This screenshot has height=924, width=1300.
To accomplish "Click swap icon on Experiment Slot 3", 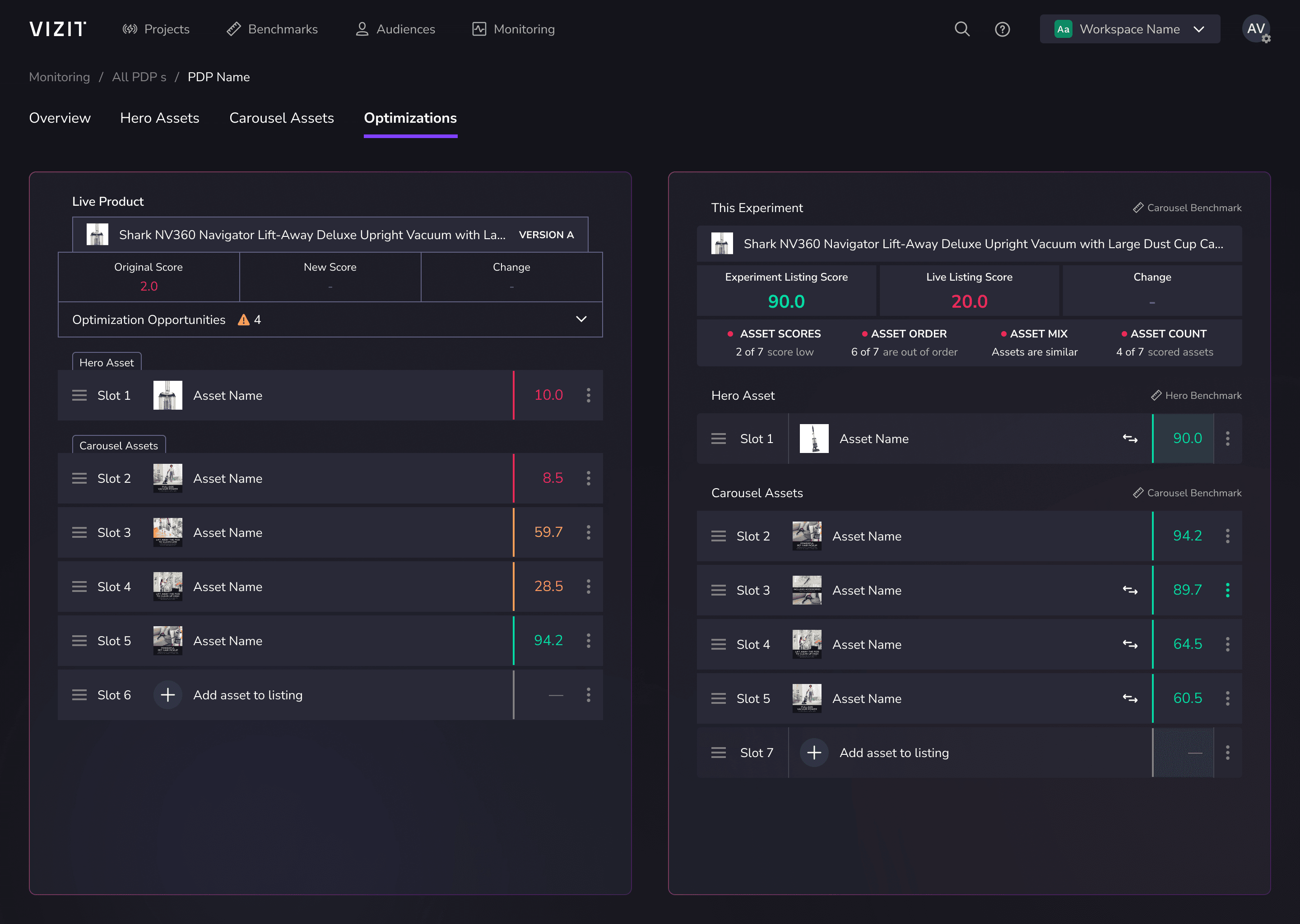I will pos(1130,590).
